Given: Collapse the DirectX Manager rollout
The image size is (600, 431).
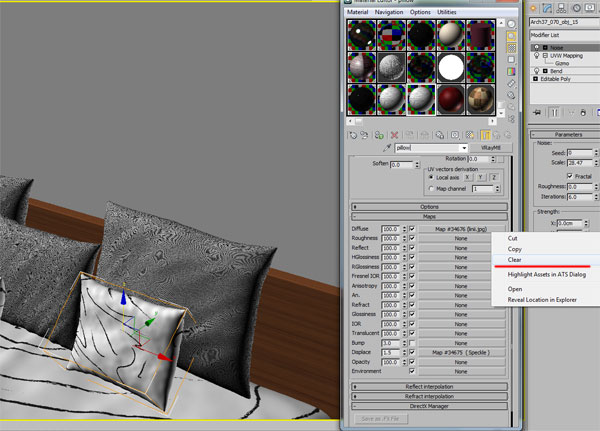Looking at the screenshot, I should point(429,406).
